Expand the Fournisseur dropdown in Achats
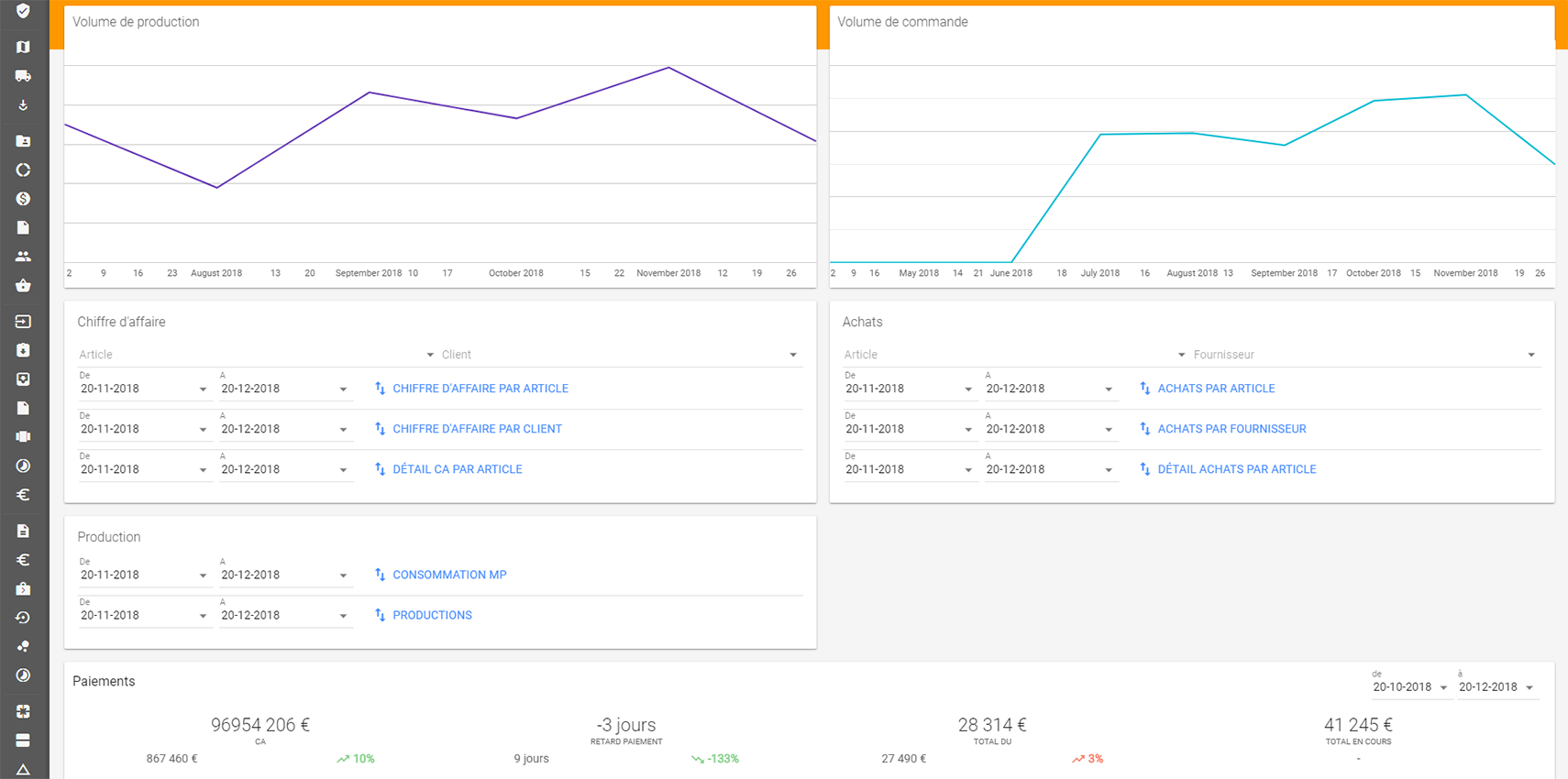Screen dimensions: 1568x779 [1364, 355]
